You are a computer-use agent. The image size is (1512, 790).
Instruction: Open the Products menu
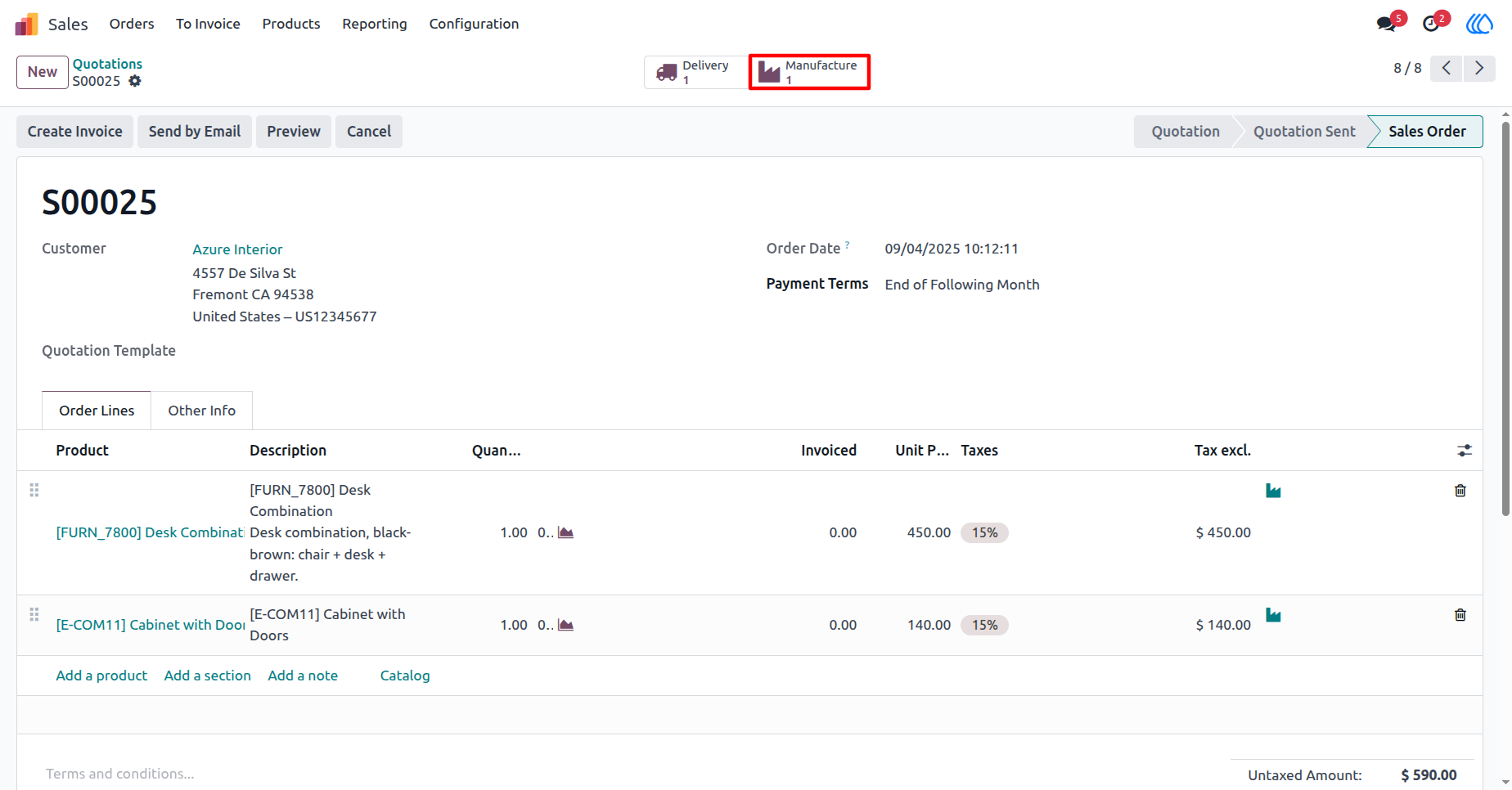pos(291,24)
